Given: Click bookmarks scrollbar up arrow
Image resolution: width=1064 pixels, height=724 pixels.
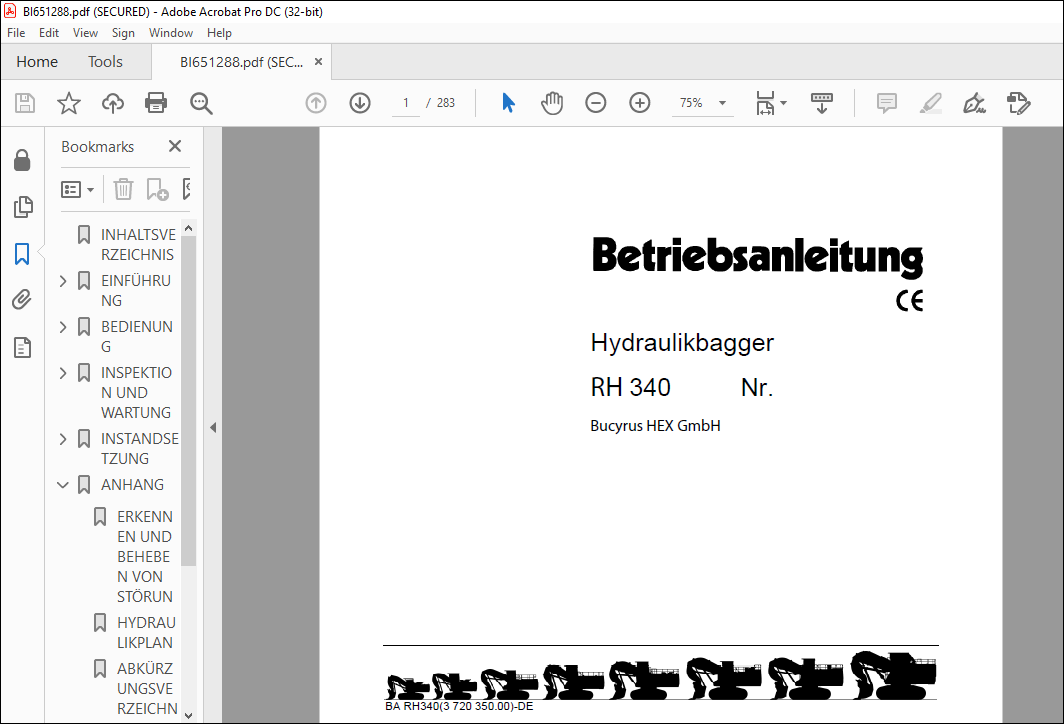Looking at the screenshot, I should (189, 228).
